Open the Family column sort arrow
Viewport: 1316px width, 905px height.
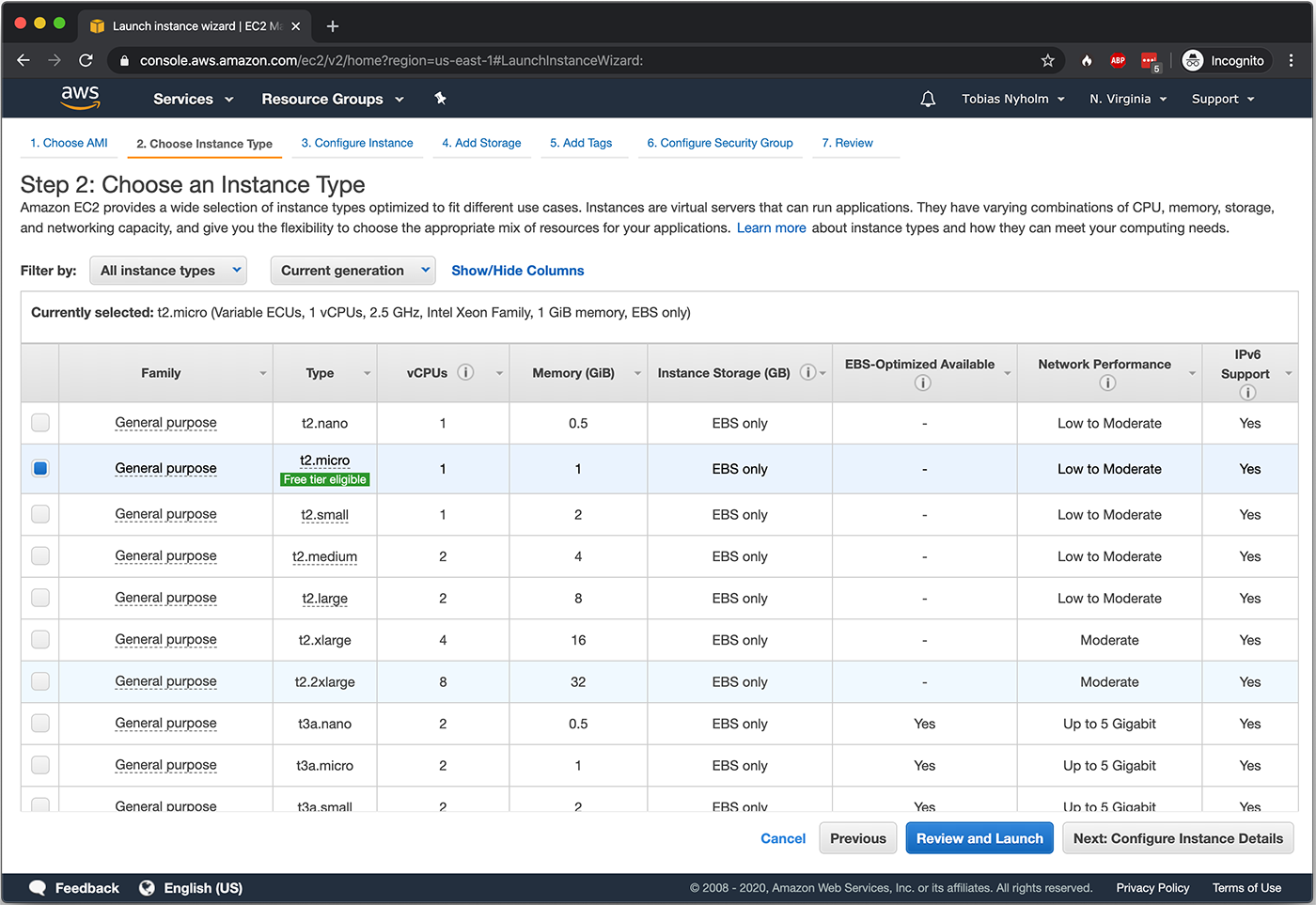pos(263,373)
